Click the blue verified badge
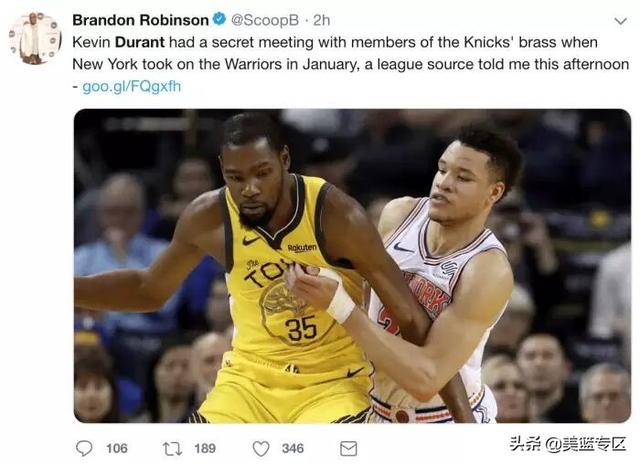Viewport: 640px width, 465px height. (x=220, y=19)
